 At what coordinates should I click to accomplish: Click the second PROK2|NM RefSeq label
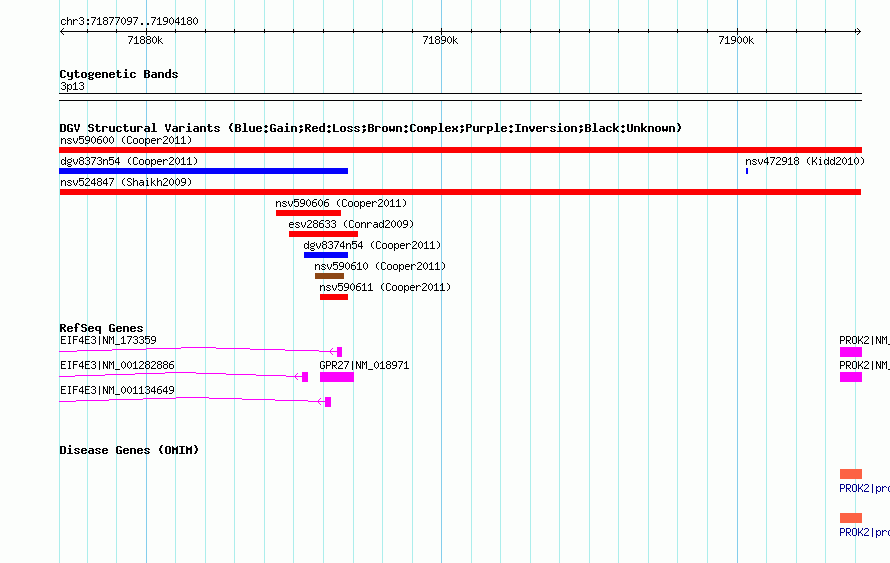pyautogui.click(x=864, y=365)
